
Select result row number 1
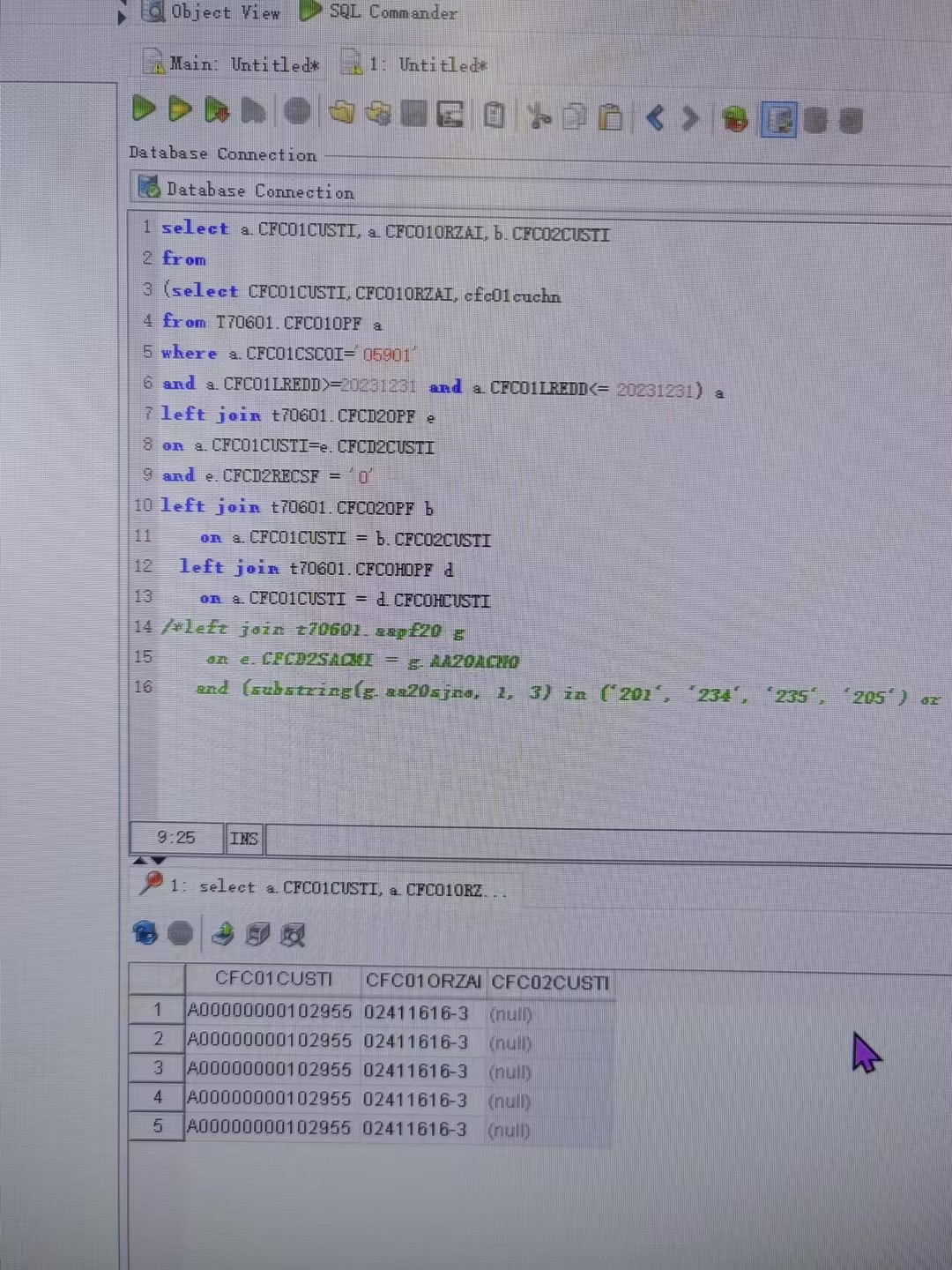pos(157,1010)
